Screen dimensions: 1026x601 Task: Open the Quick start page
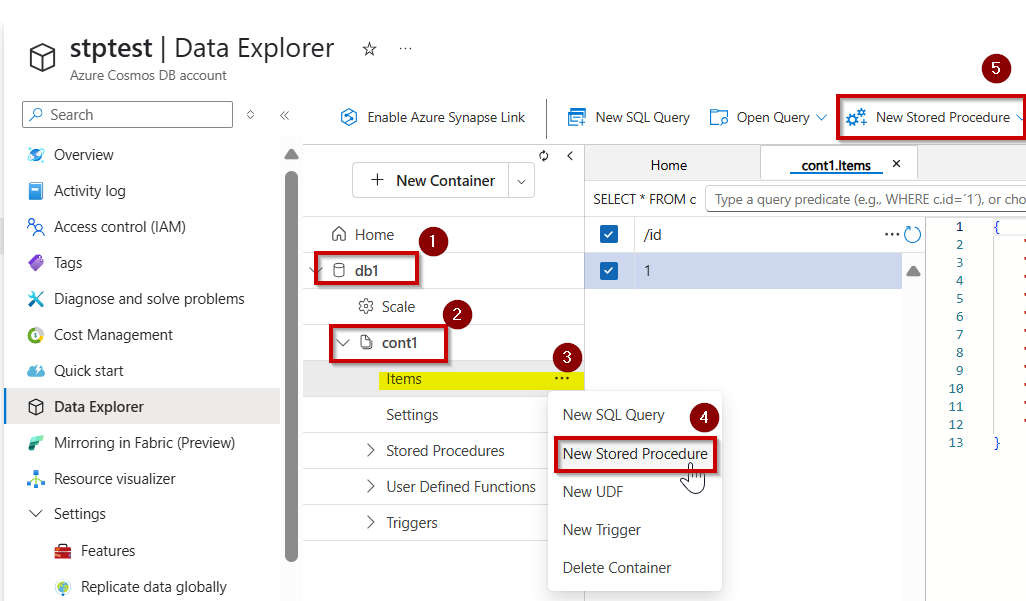tap(88, 371)
